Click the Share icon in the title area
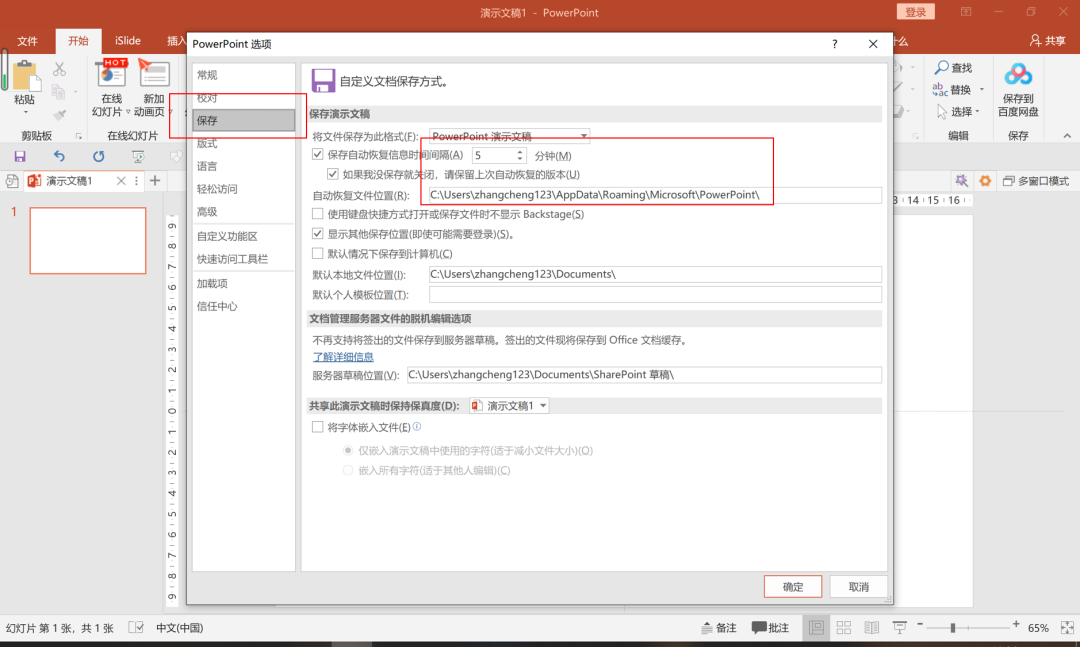 [1035, 41]
